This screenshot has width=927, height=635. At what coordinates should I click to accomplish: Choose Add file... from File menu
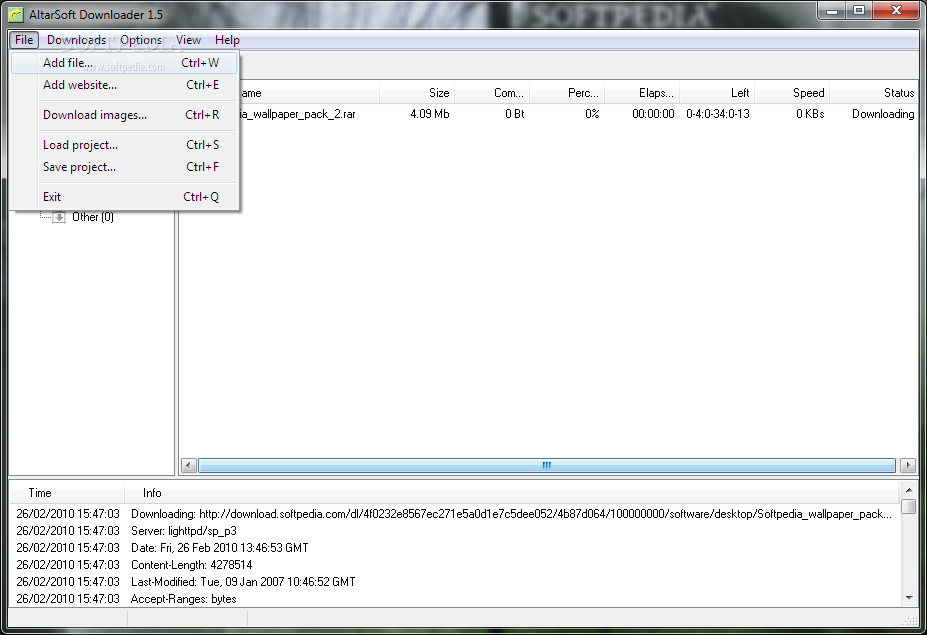point(124,63)
